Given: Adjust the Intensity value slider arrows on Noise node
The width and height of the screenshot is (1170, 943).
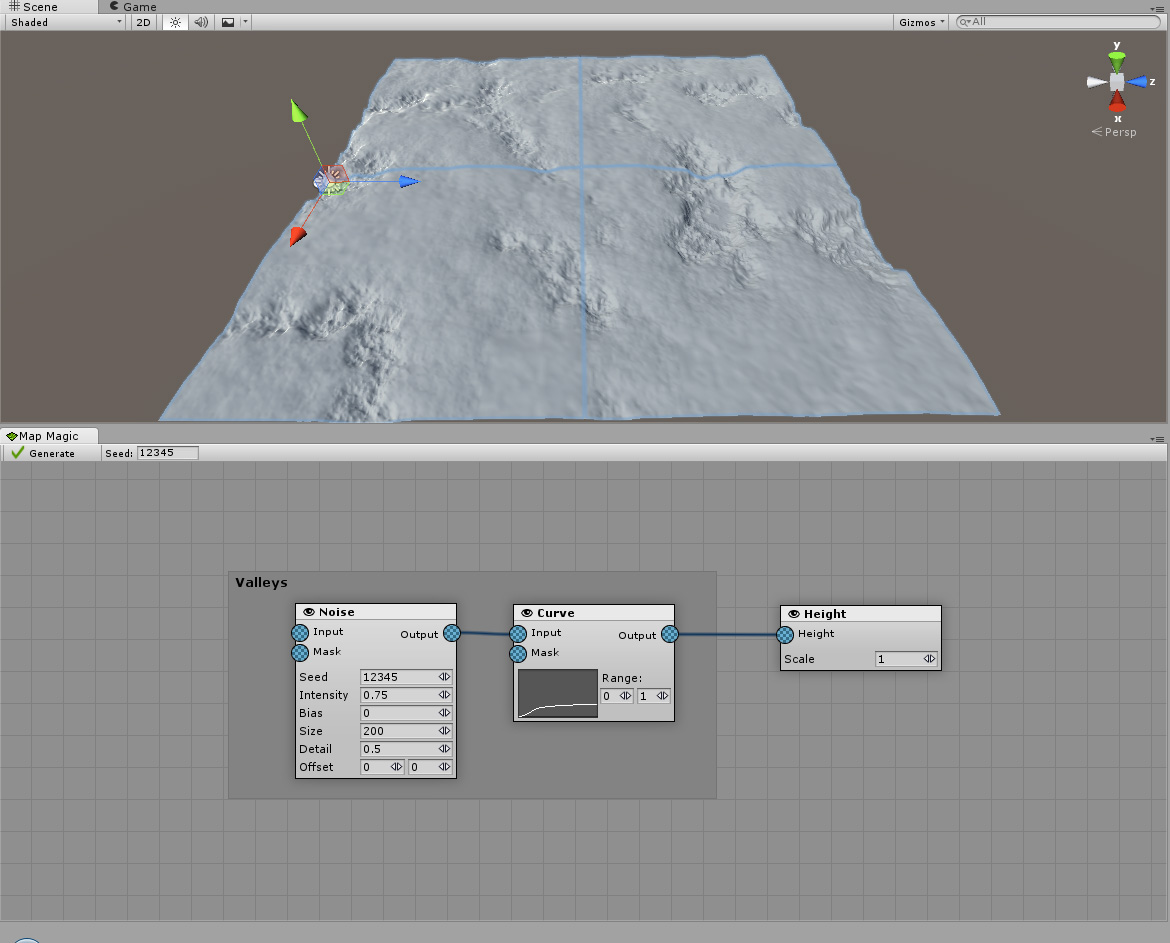Looking at the screenshot, I should (x=444, y=695).
